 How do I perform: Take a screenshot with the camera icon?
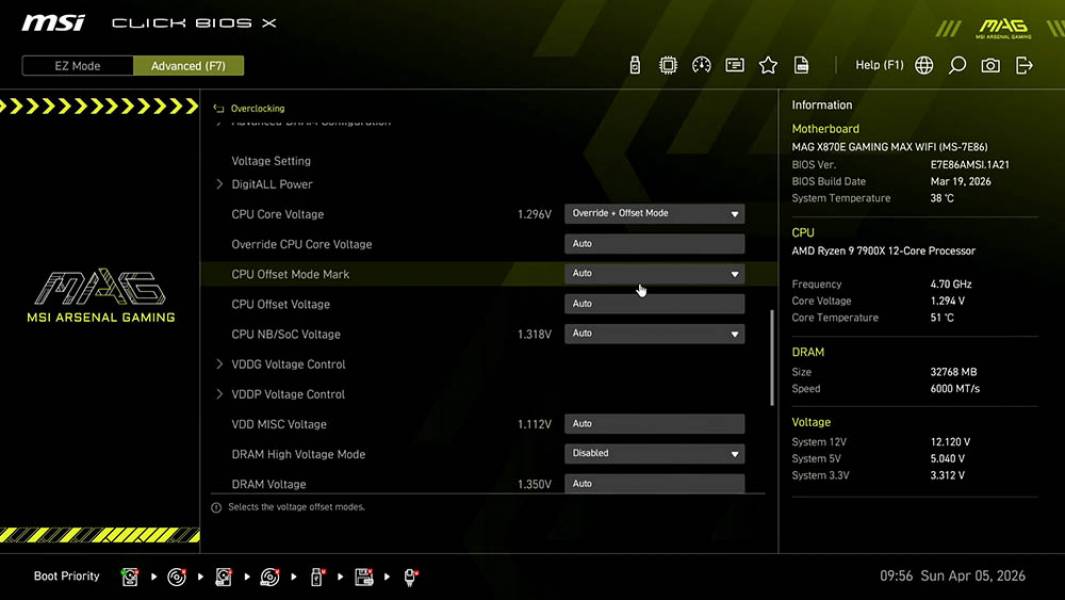click(x=989, y=64)
